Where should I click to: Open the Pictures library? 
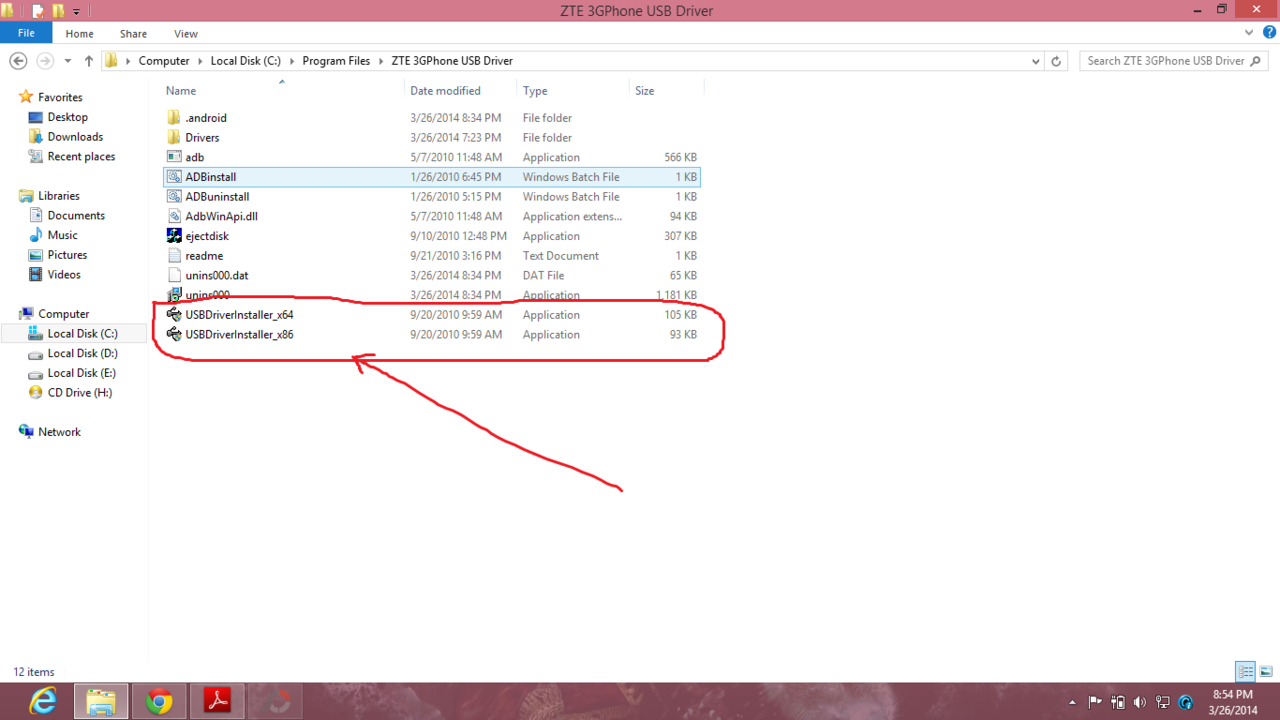point(67,255)
